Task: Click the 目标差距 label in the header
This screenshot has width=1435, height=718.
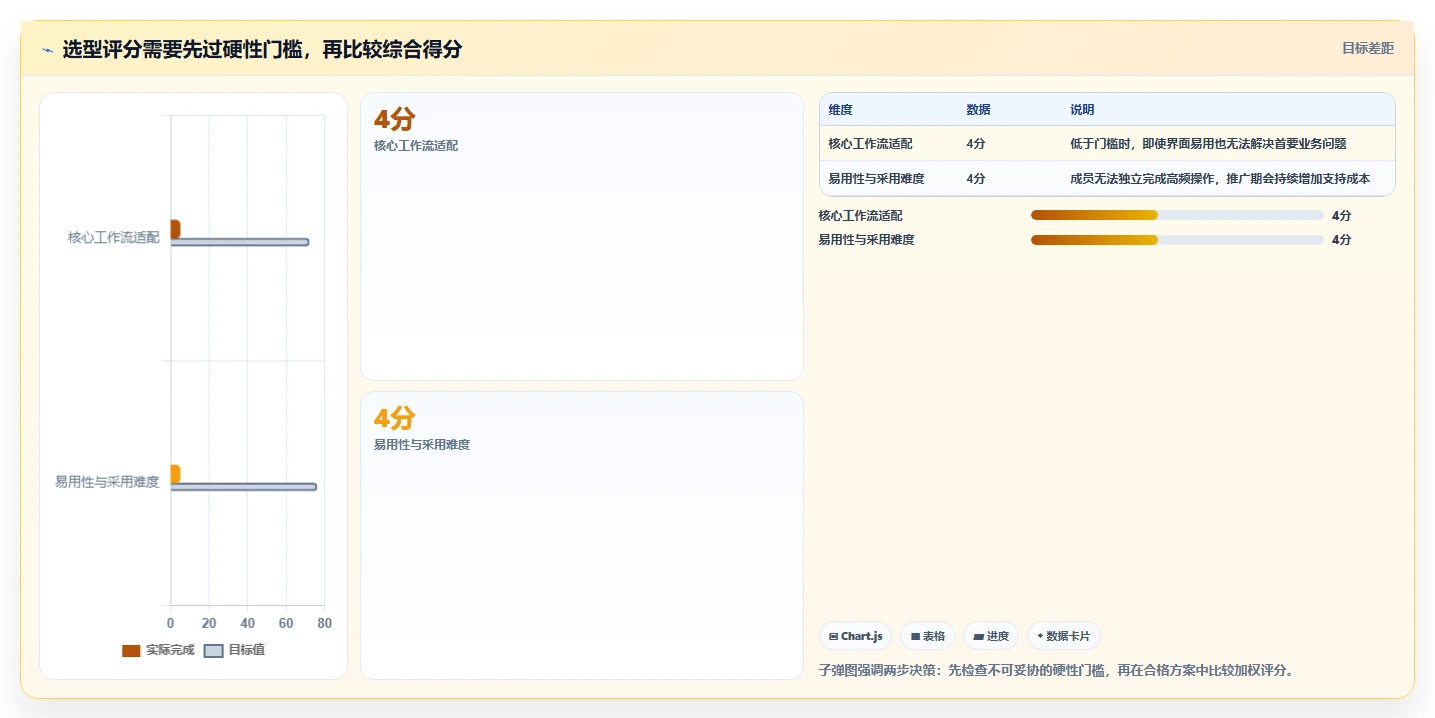Action: pyautogui.click(x=1367, y=48)
